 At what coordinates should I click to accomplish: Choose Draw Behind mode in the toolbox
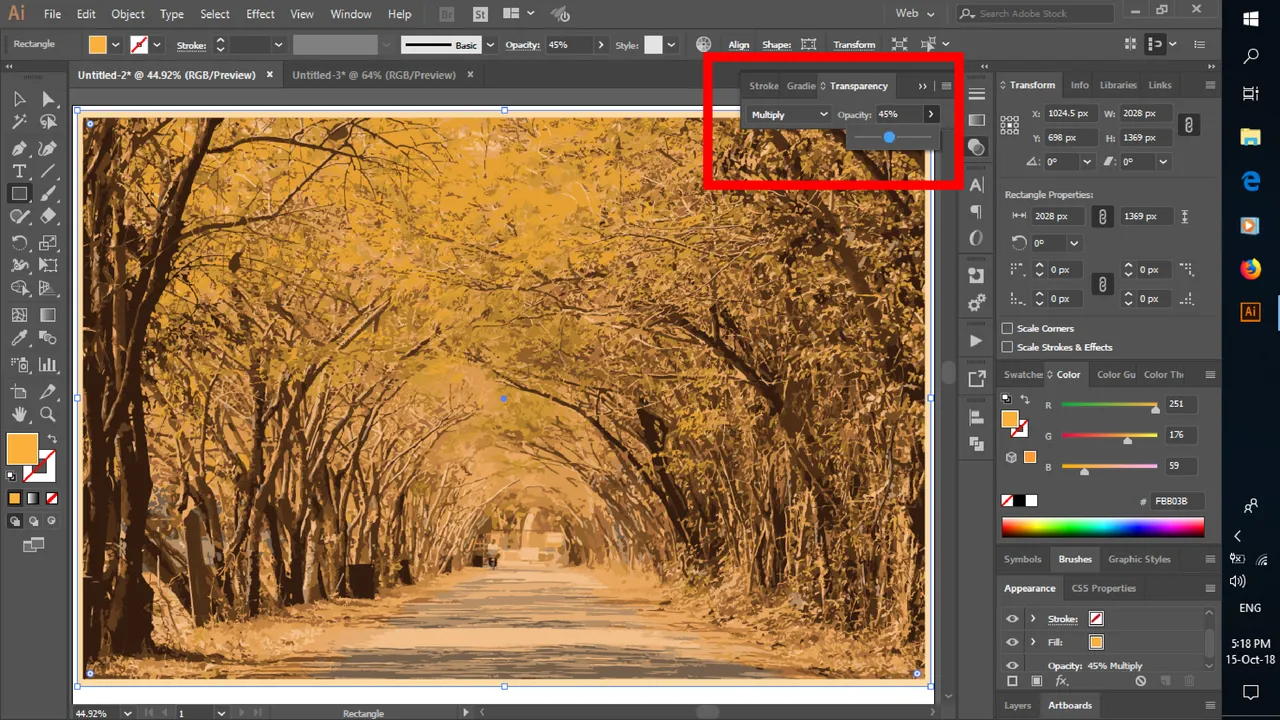33,521
